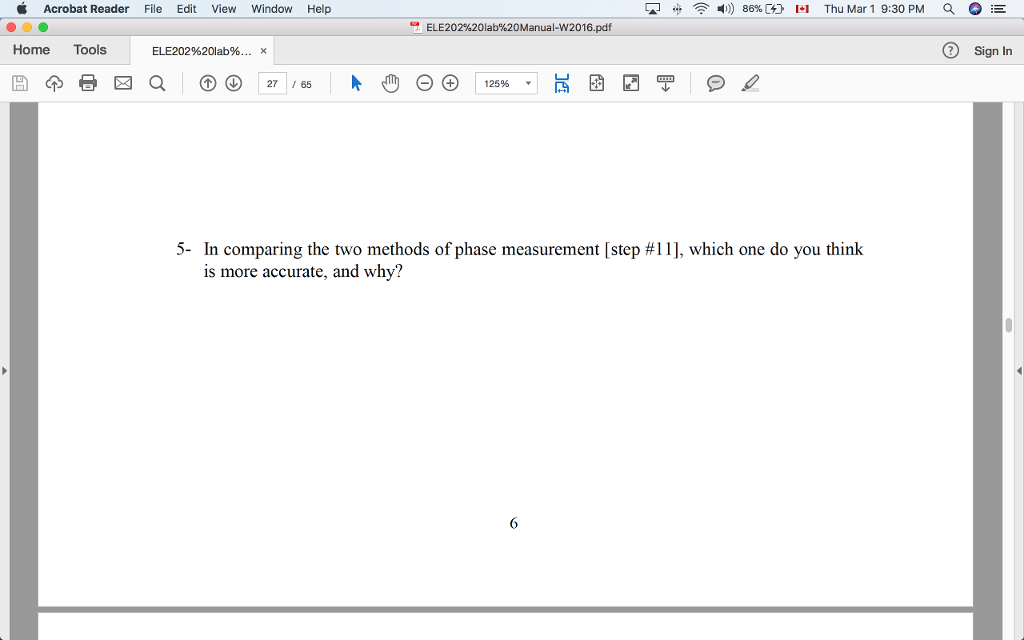Activate the selection arrow tool
Image resolution: width=1024 pixels, height=640 pixels.
(355, 83)
